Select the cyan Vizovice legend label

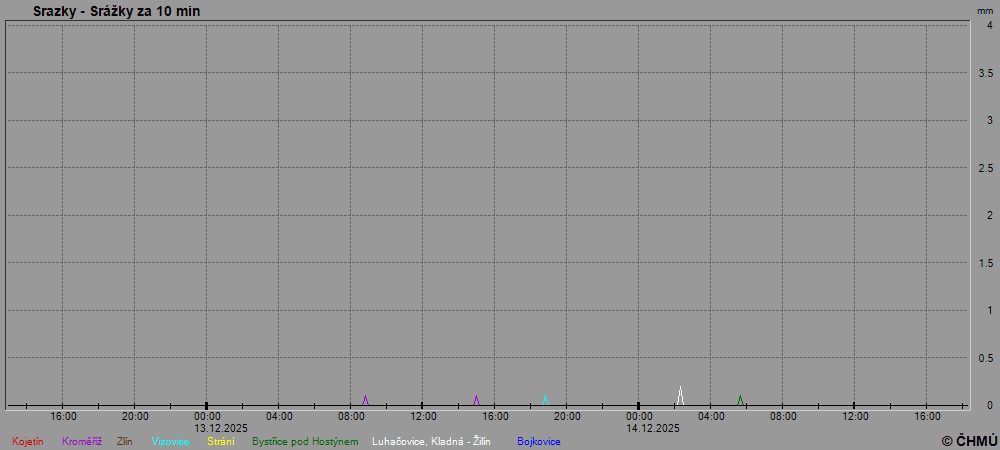(x=170, y=441)
